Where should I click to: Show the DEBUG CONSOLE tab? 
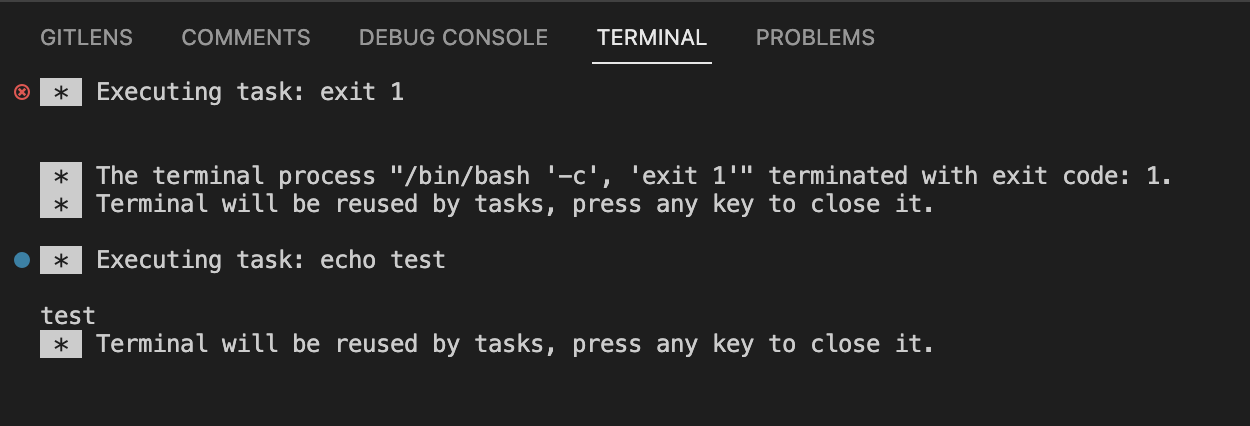453,38
